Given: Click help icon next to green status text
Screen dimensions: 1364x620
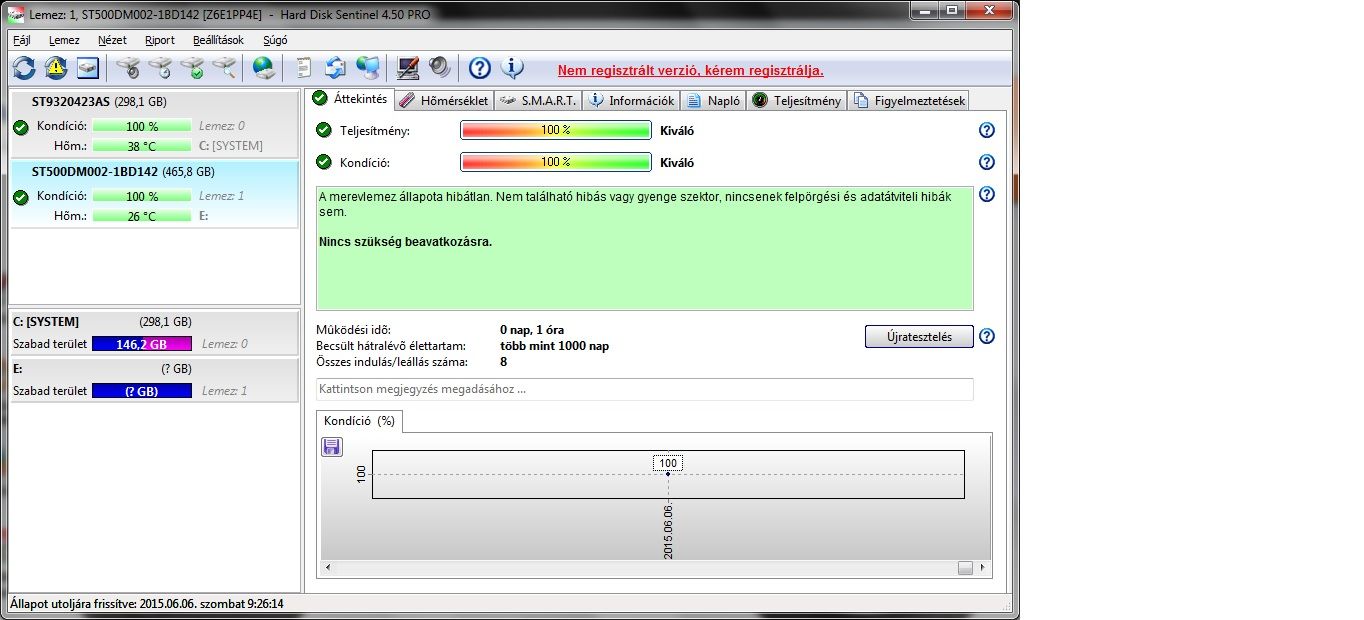Looking at the screenshot, I should click(x=987, y=194).
